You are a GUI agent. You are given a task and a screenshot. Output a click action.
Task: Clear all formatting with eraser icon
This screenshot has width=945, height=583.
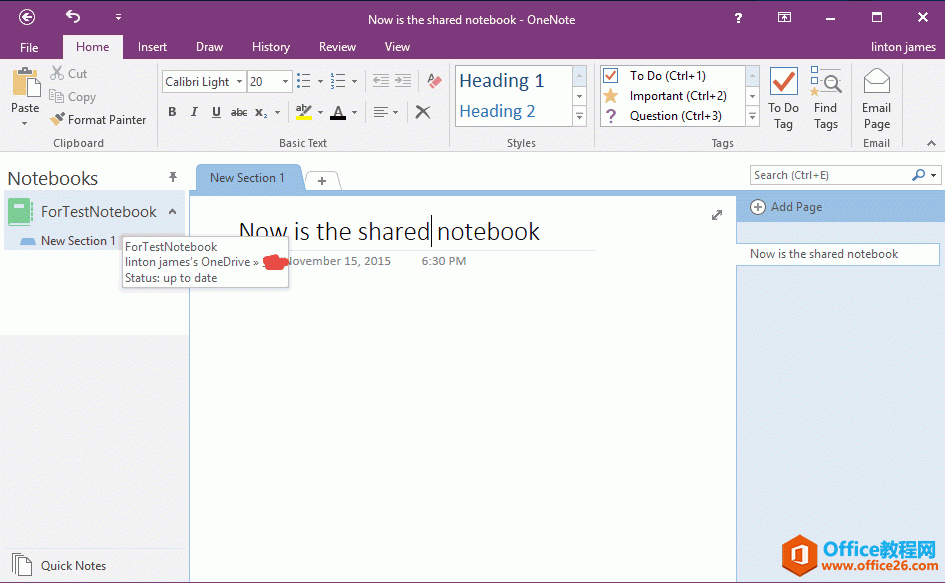[x=434, y=81]
